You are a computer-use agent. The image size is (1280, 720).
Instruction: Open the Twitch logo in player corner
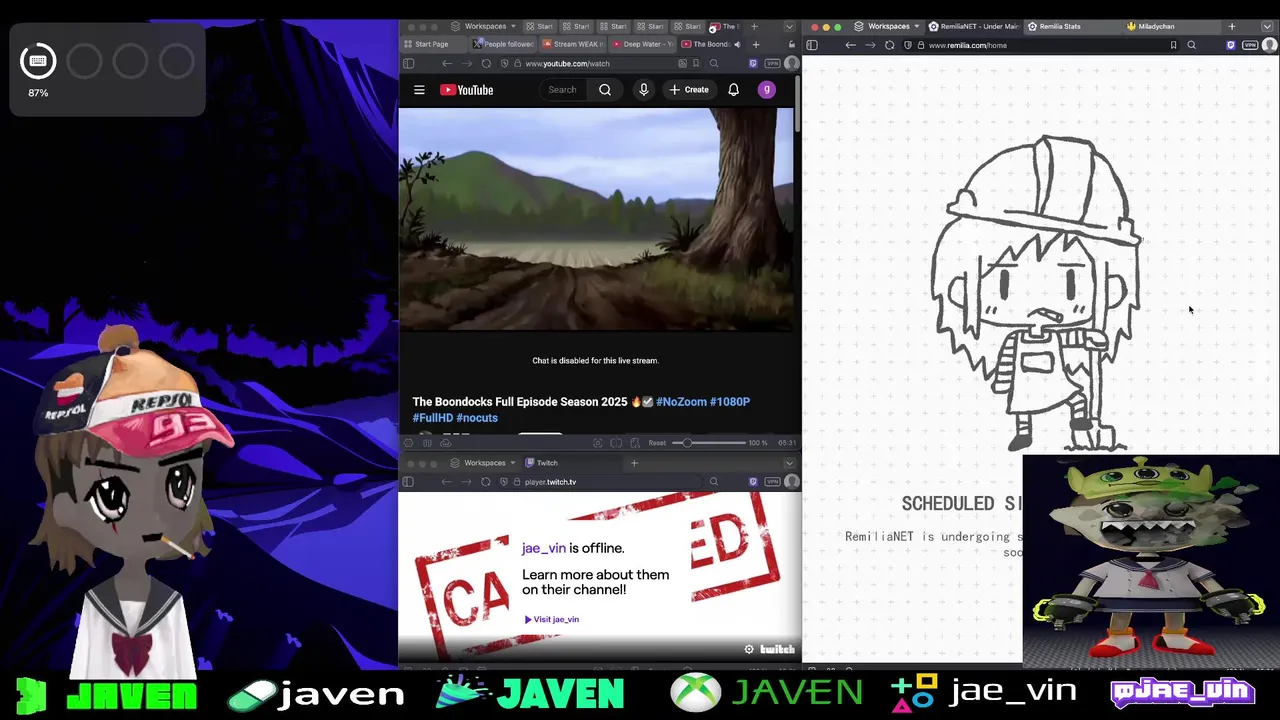coord(777,649)
